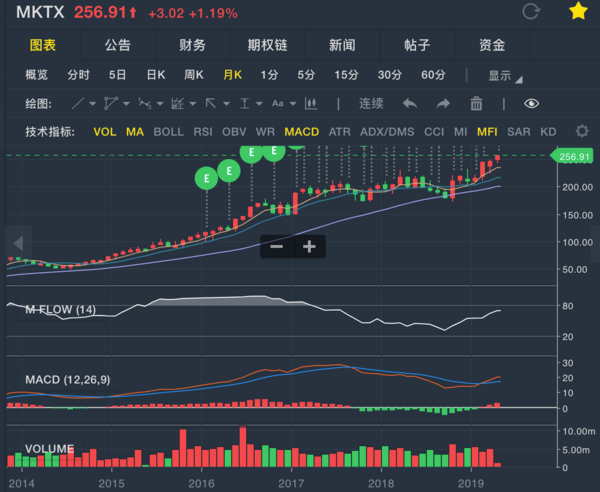The width and height of the screenshot is (600, 492).
Task: Enable the CCI indicator
Action: click(434, 132)
